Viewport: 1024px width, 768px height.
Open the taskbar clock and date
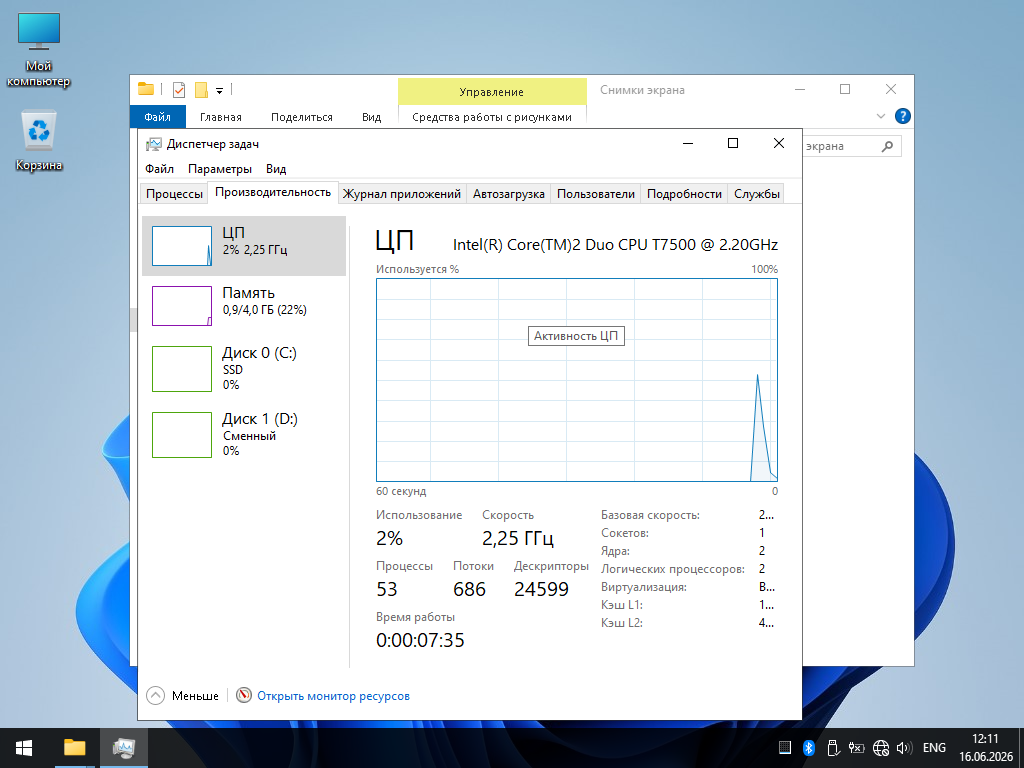tap(985, 748)
